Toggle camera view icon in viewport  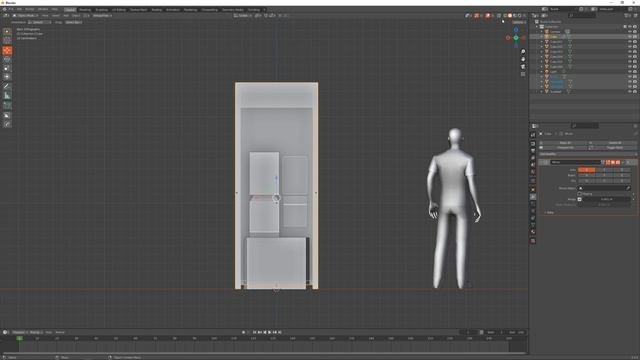(x=523, y=67)
